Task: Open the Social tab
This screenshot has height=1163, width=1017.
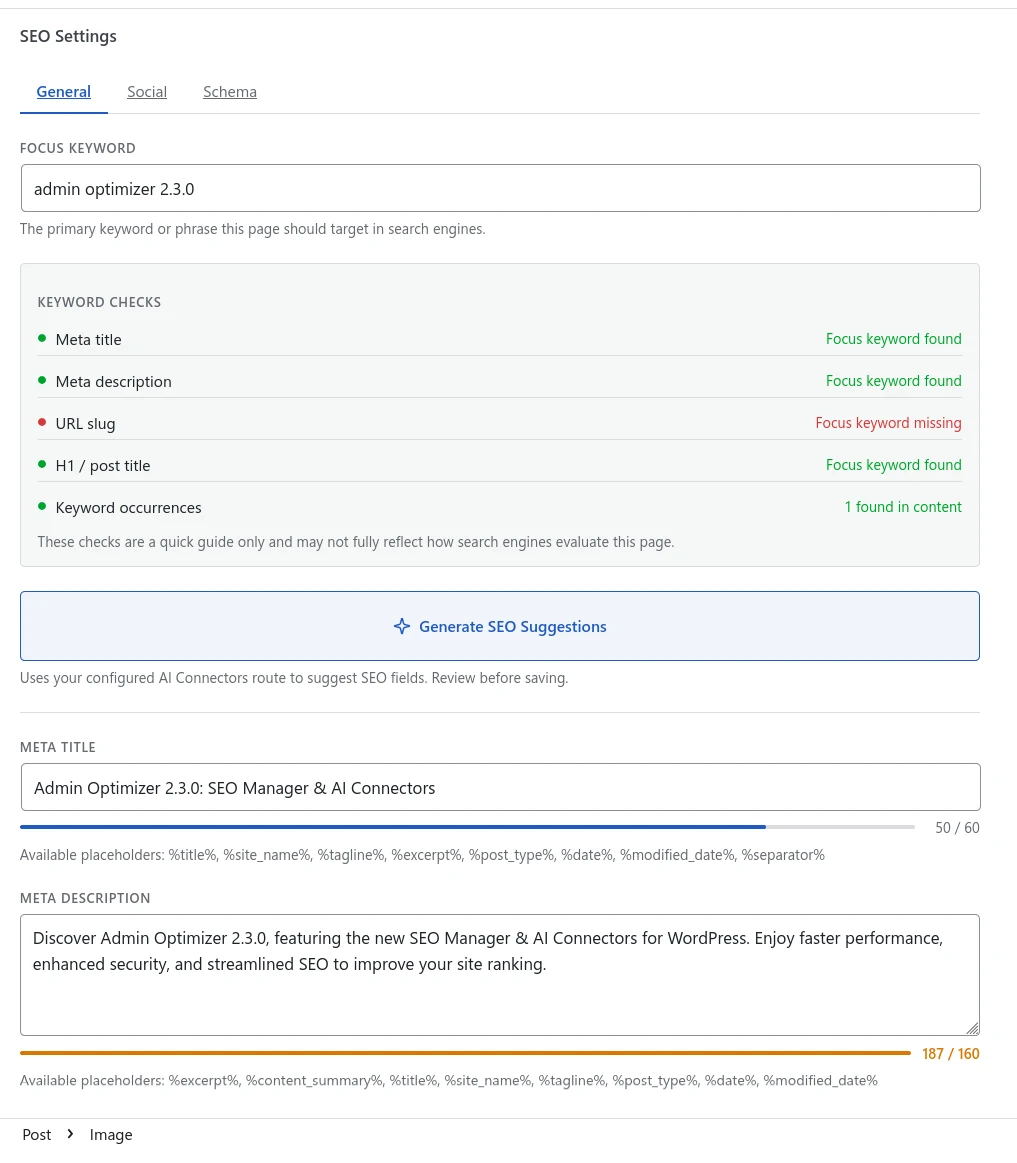Action: point(147,92)
